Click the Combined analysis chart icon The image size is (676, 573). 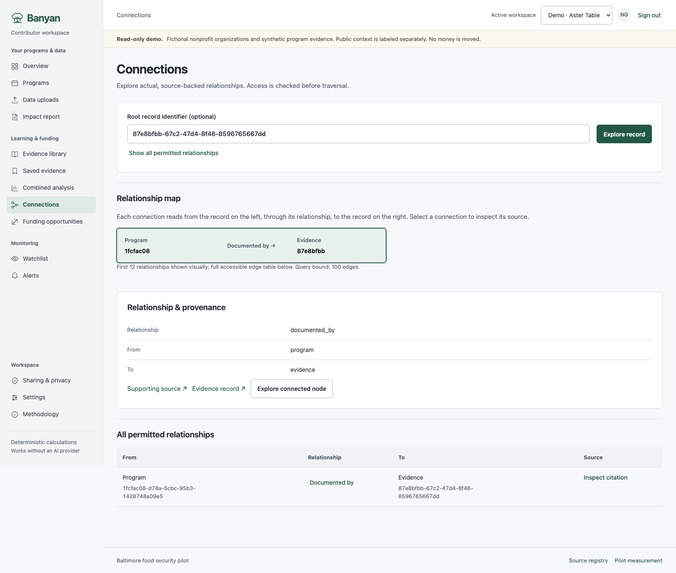(15, 188)
